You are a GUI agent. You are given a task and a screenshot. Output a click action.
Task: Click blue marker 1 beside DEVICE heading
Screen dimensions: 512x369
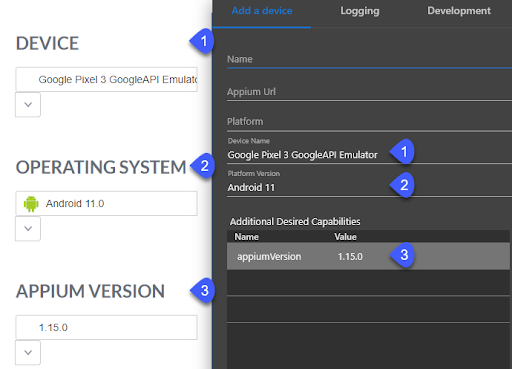pos(202,41)
